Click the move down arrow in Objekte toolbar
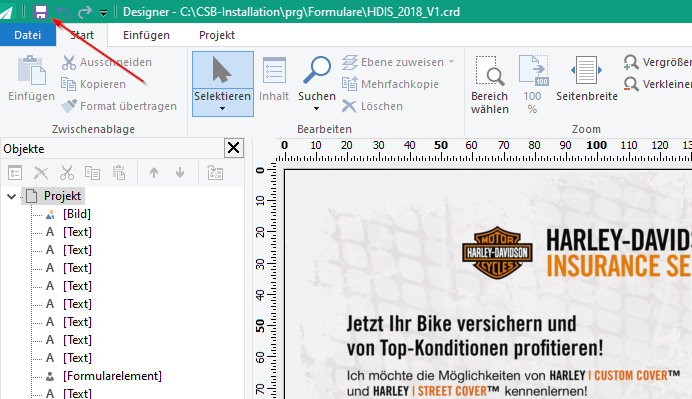 [x=180, y=173]
